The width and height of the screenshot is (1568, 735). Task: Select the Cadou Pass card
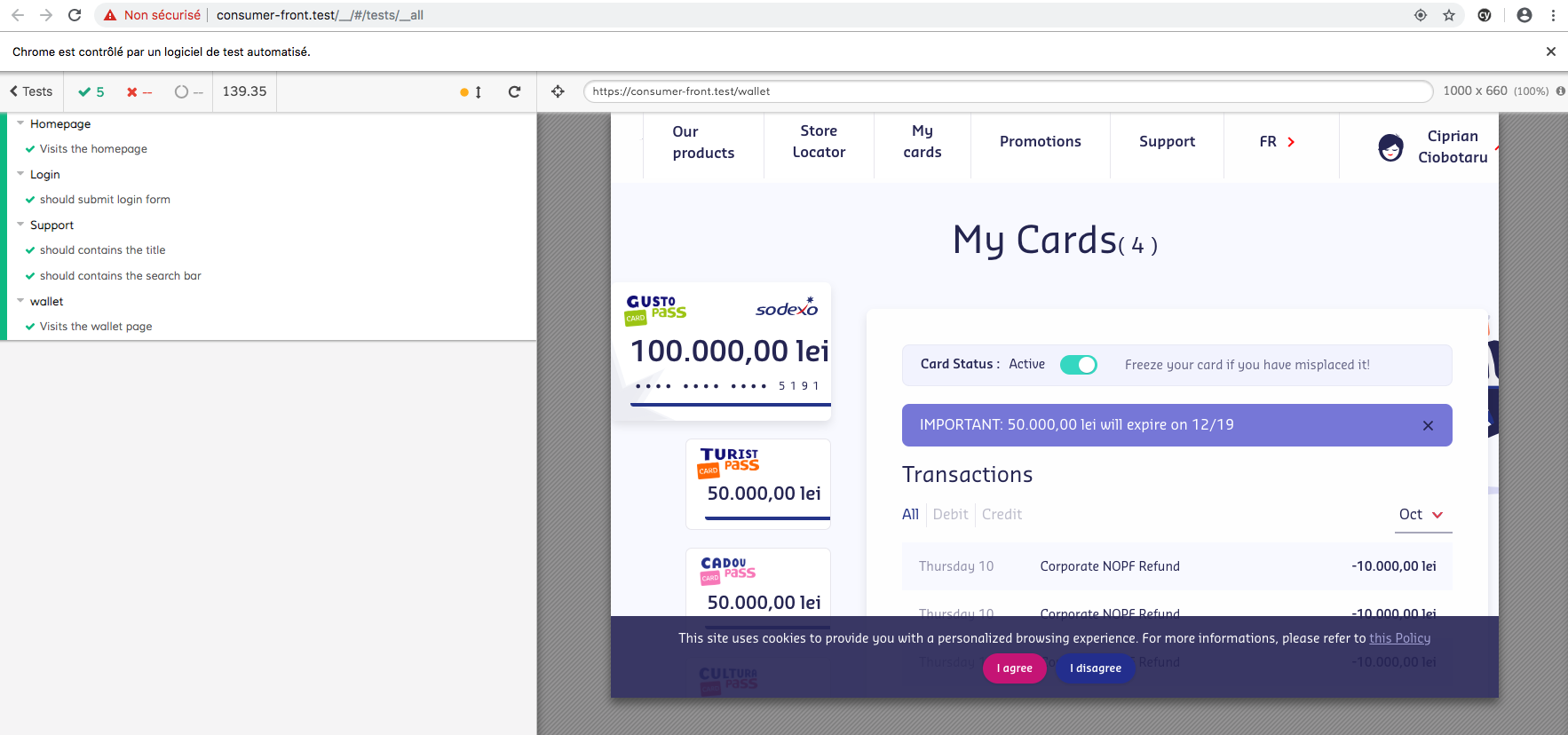(x=758, y=582)
